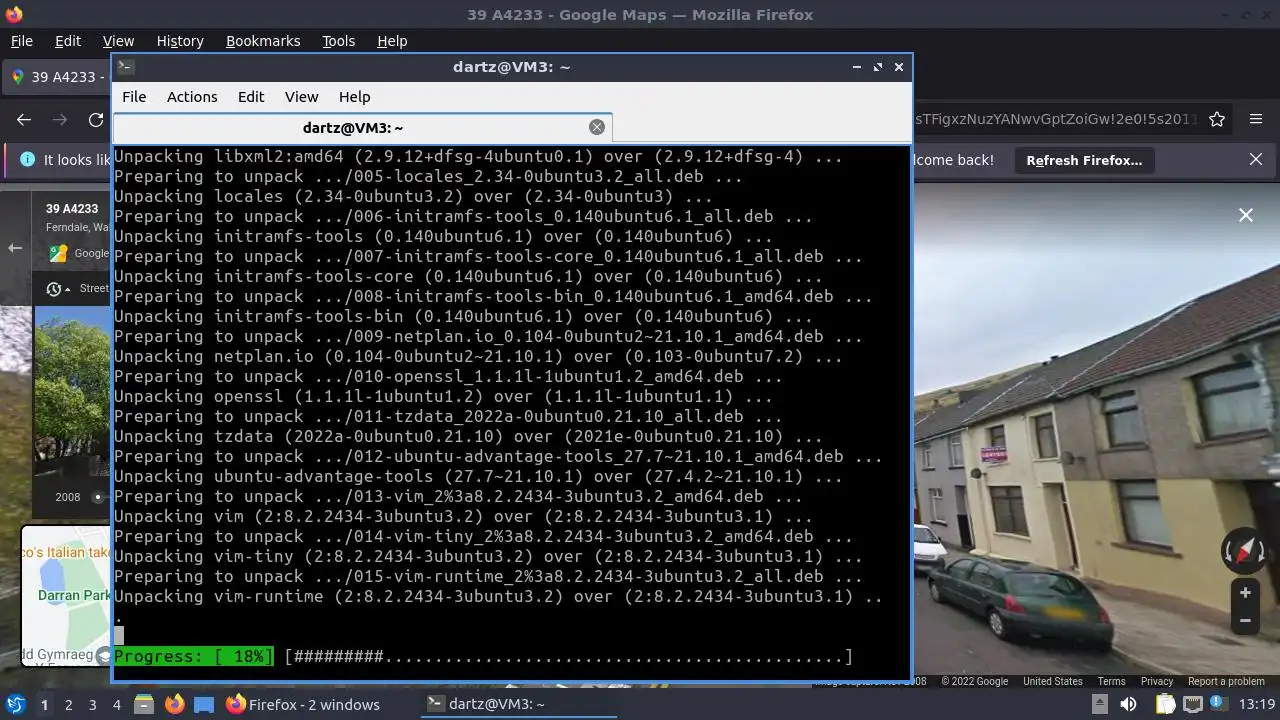The image size is (1280, 720).
Task: Reload the page in Firefox
Action: pyautogui.click(x=96, y=119)
